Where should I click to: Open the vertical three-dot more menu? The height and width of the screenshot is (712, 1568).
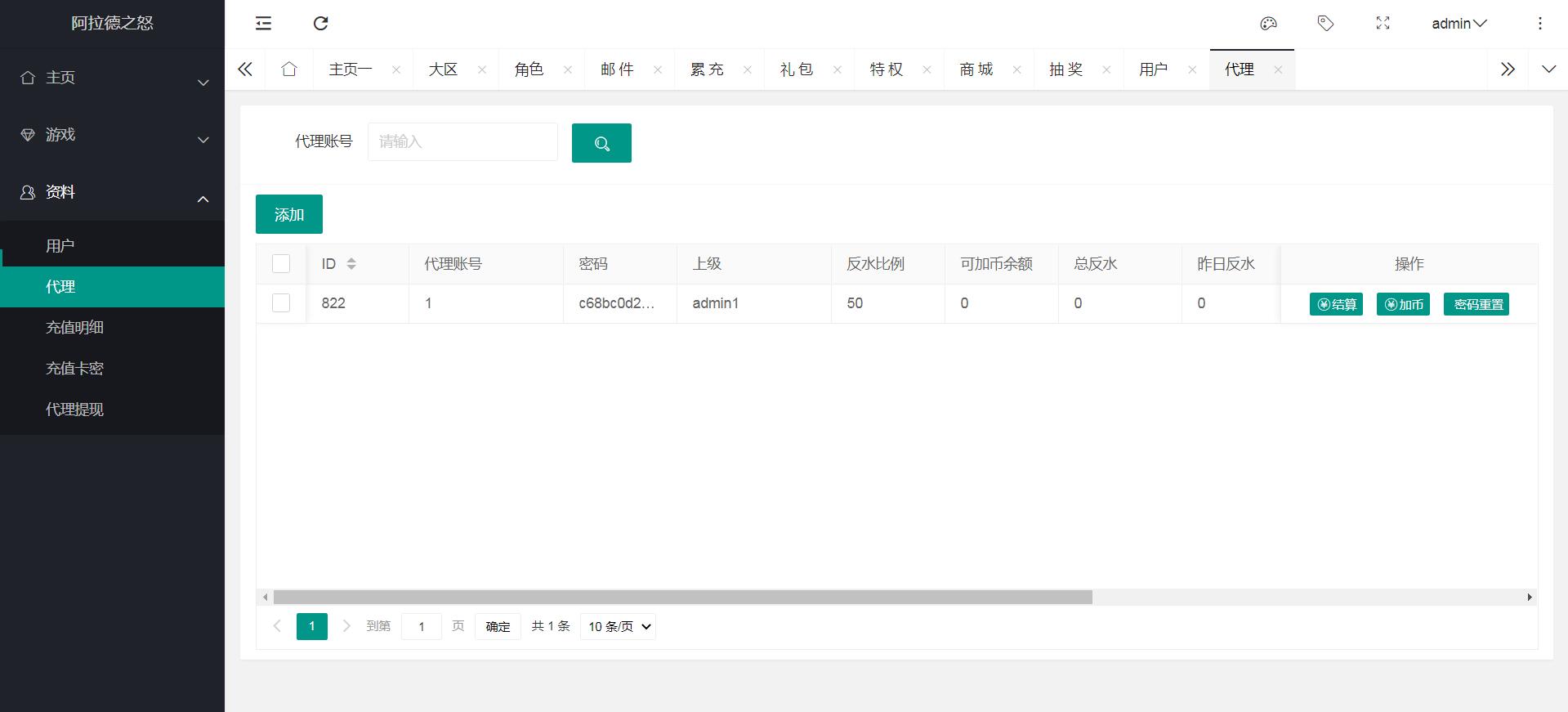[1539, 24]
